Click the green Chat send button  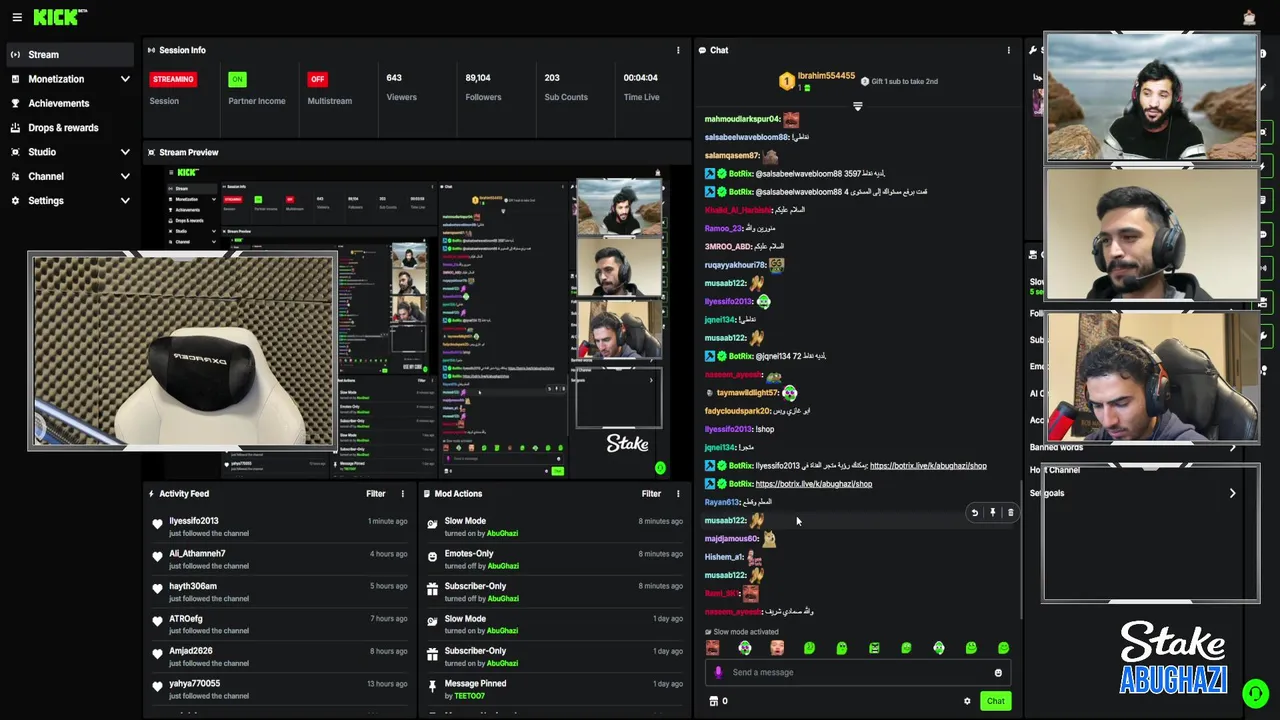(995, 701)
